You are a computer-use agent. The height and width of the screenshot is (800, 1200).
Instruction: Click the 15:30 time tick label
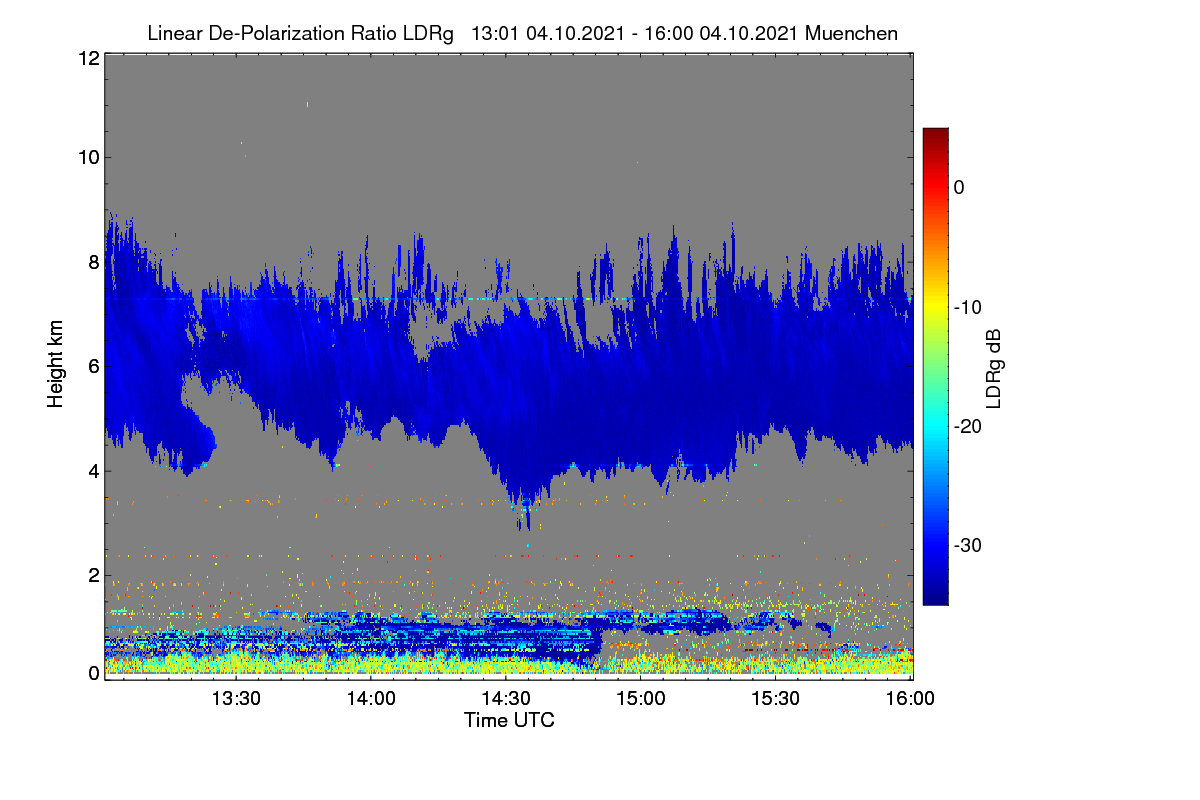(776, 699)
